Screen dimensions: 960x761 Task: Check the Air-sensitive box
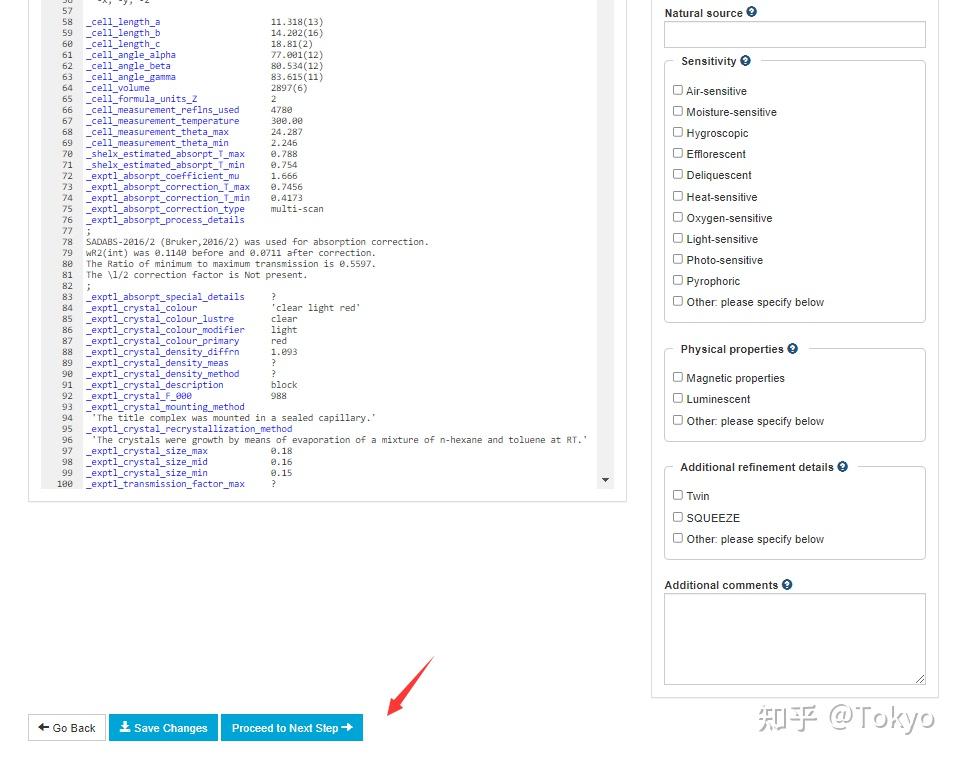click(x=678, y=90)
